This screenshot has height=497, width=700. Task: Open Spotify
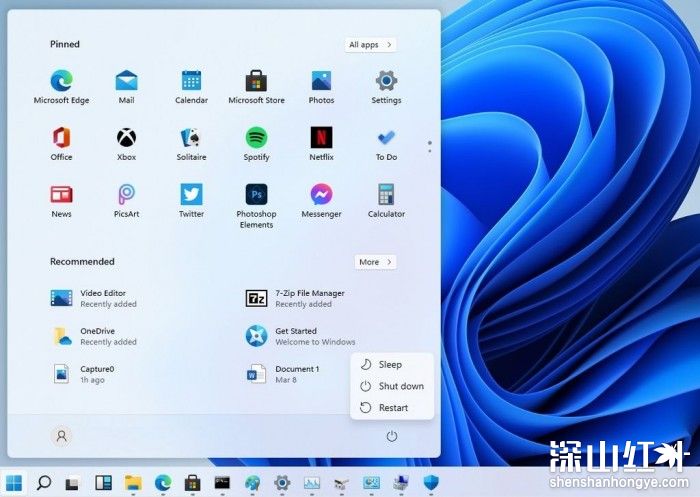[256, 144]
